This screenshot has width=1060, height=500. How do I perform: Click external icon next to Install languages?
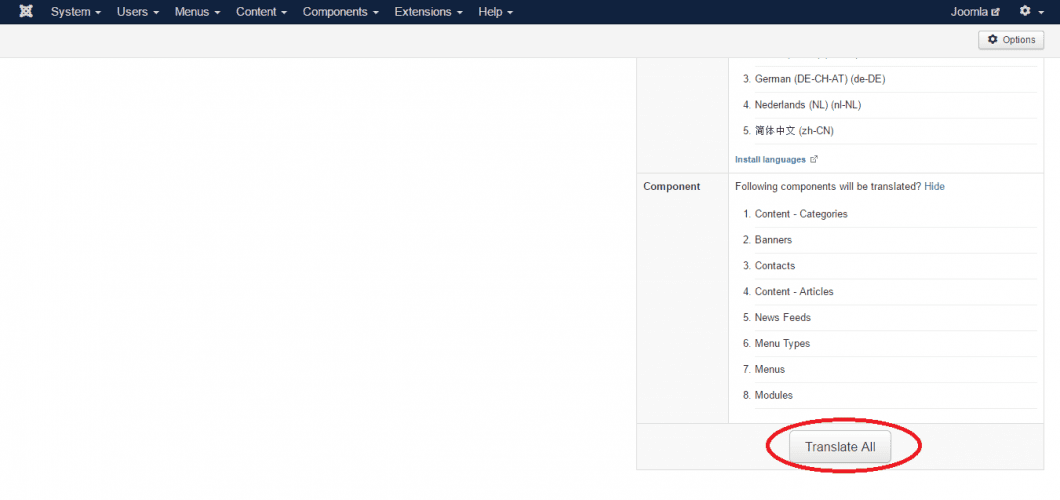[813, 159]
